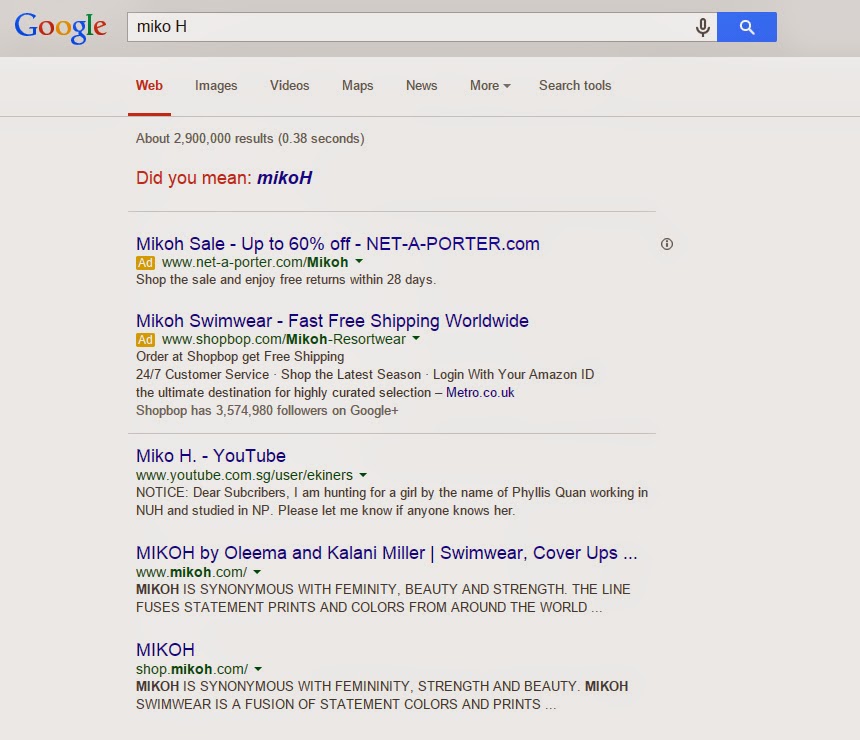Open the 'MIKOH' shop result link
Screen dimensions: 860x740
[165, 650]
